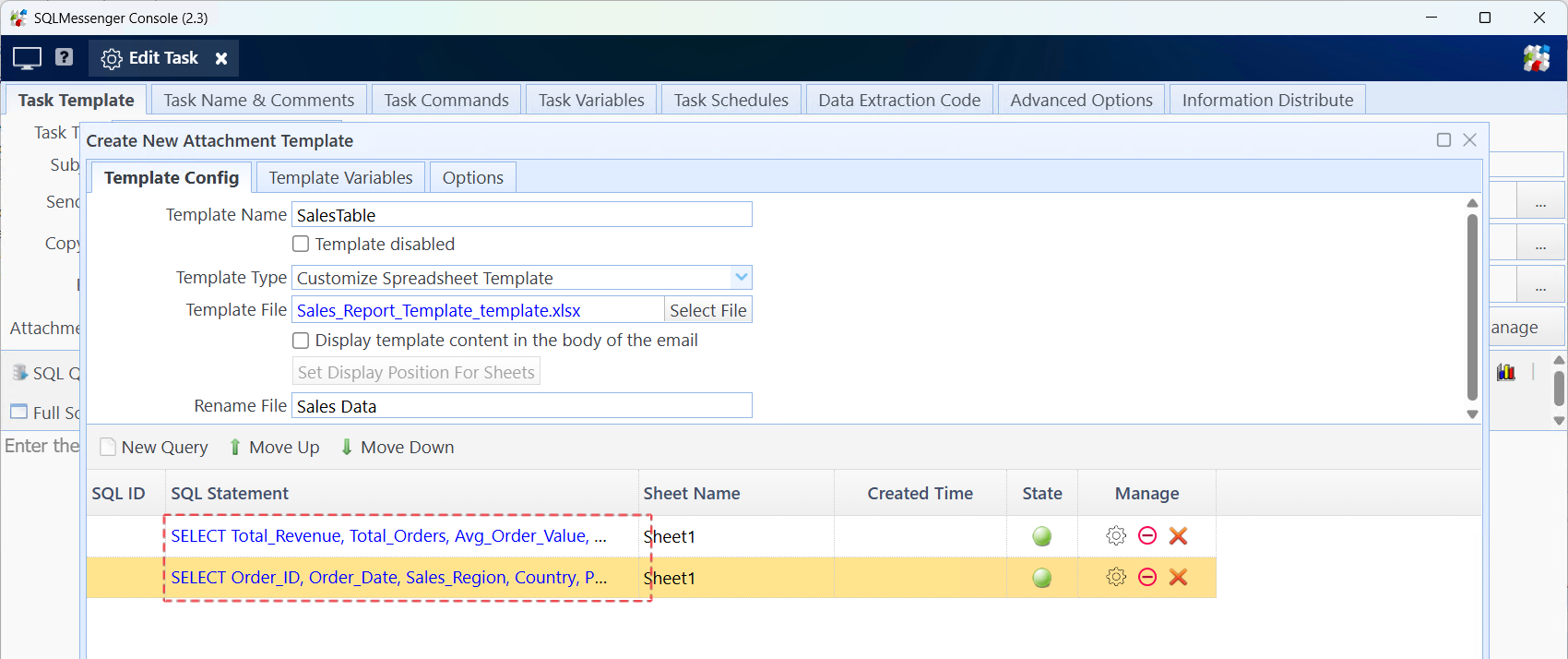
Task: Disable the Order_ID query with red circle
Action: point(1147,577)
